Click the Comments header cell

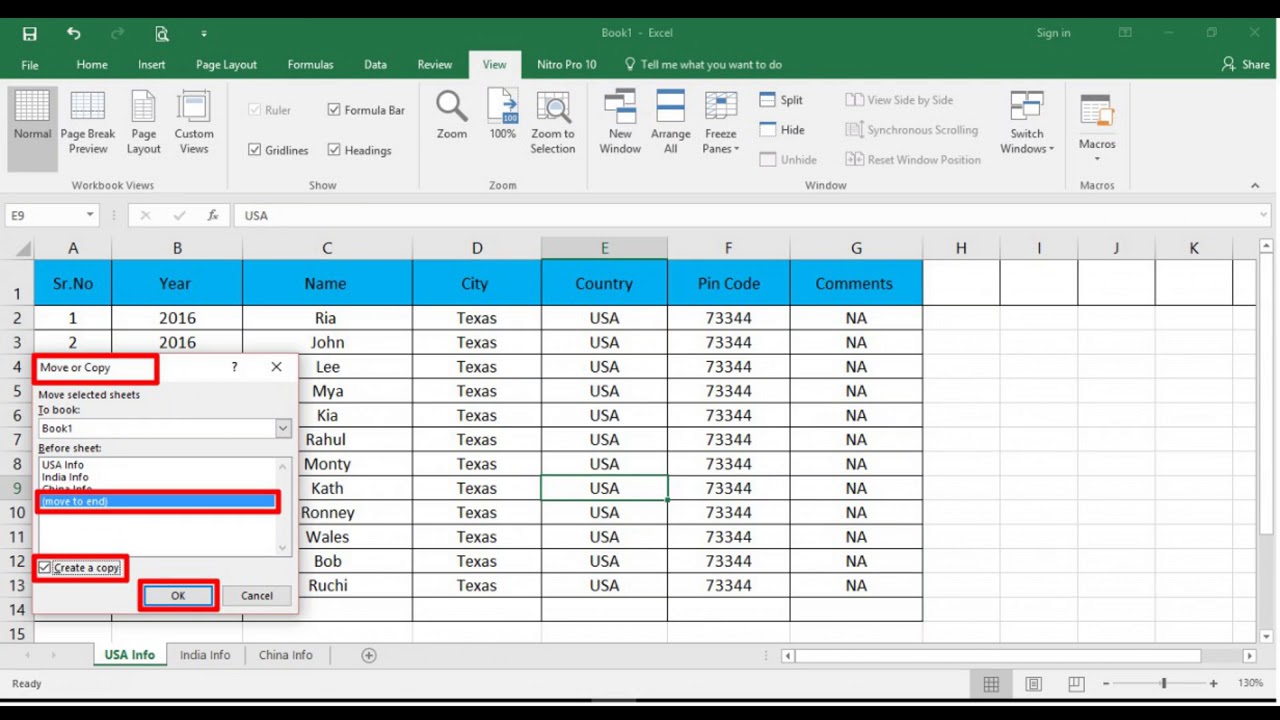[856, 283]
